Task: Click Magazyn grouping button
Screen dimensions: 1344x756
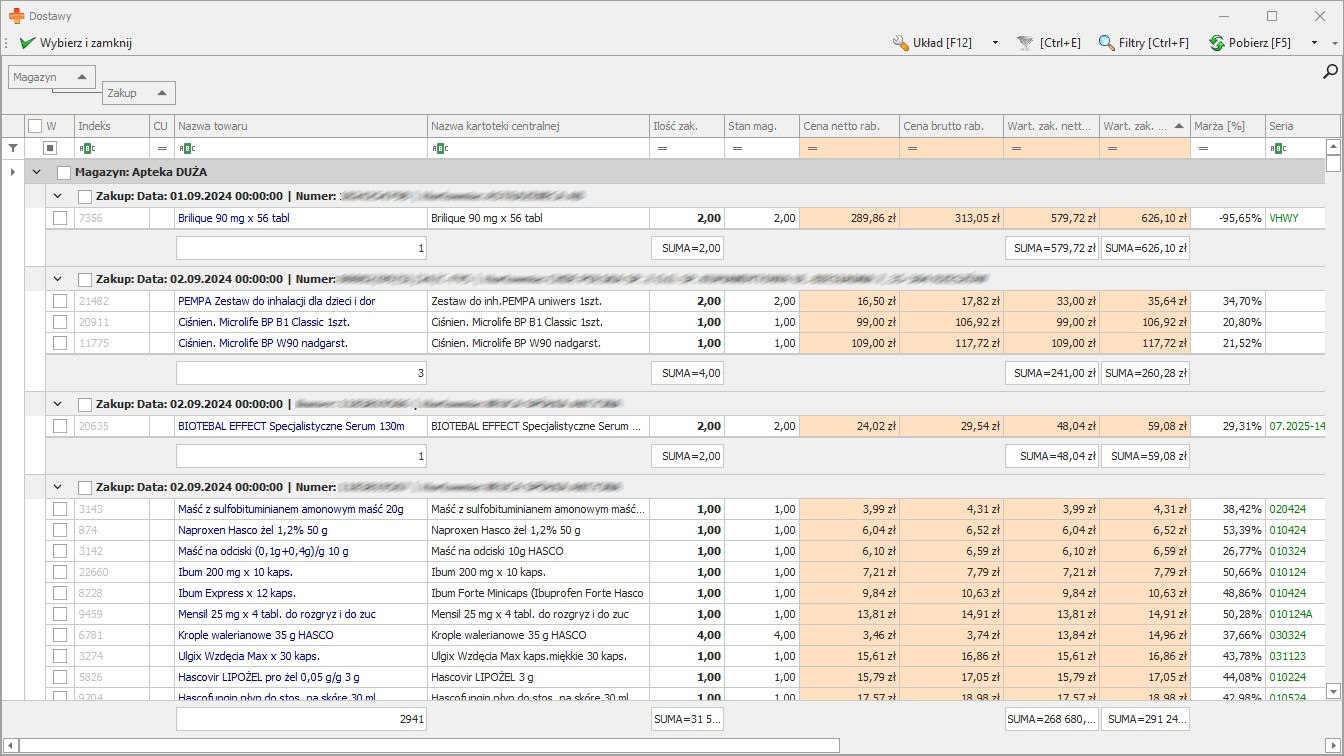Action: 52,77
